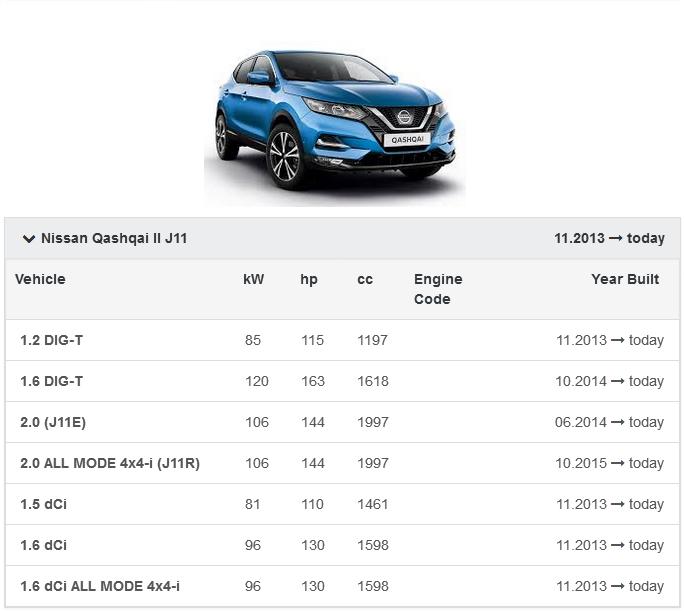Click the blue Nissan Qashqai car image
This screenshot has height=611, width=684.
(335, 120)
